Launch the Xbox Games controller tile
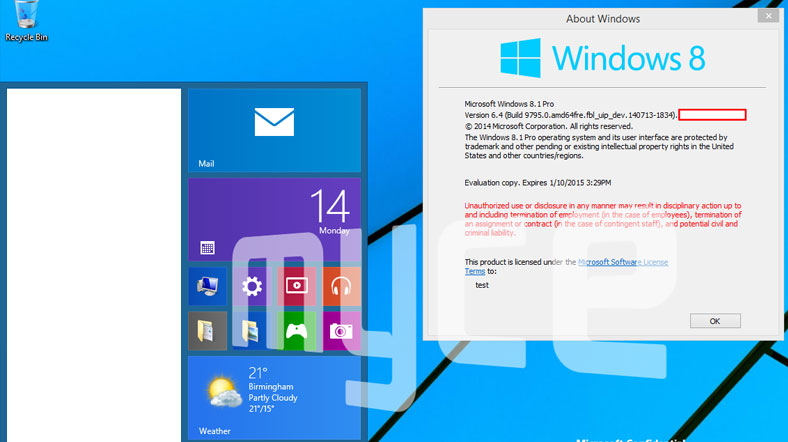Viewport: 788px width, 442px height. (x=297, y=331)
